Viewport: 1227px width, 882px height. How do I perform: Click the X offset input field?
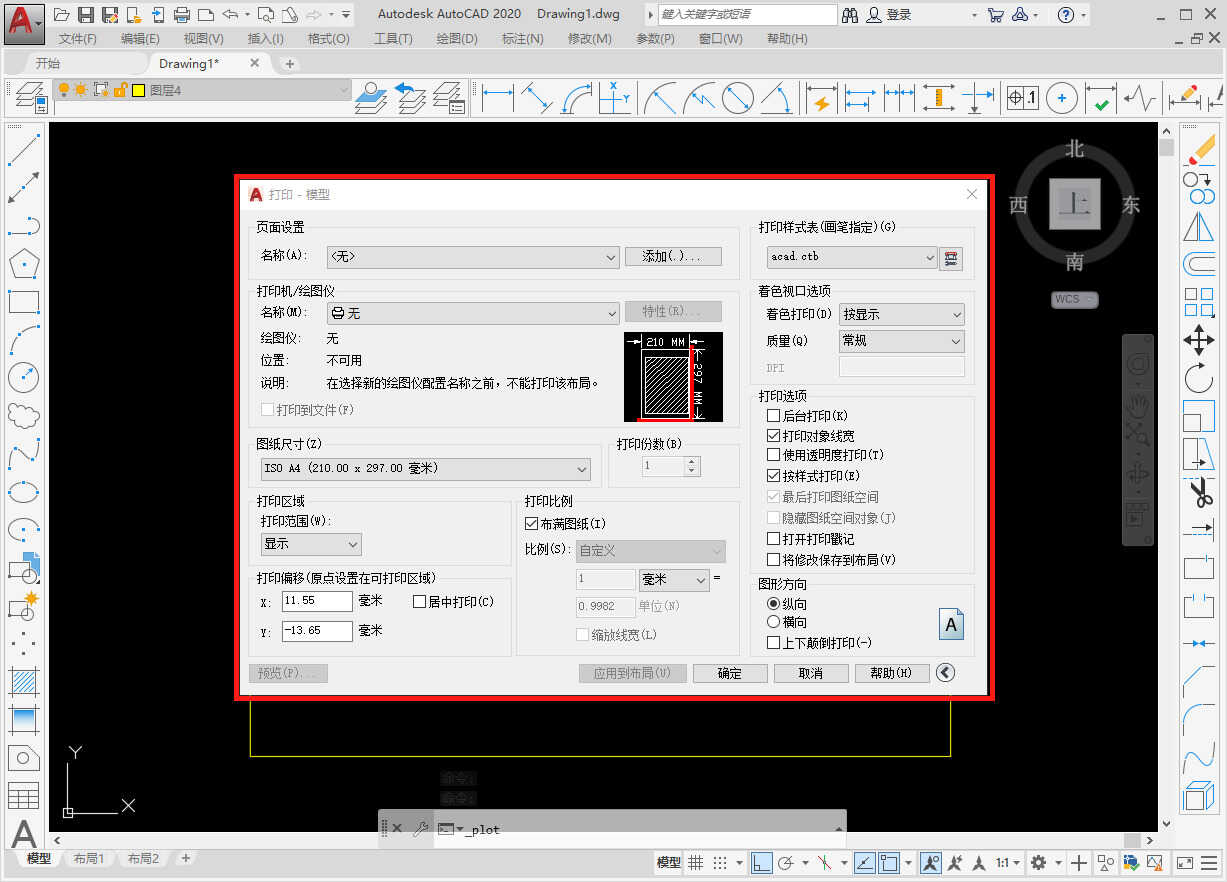click(x=316, y=601)
